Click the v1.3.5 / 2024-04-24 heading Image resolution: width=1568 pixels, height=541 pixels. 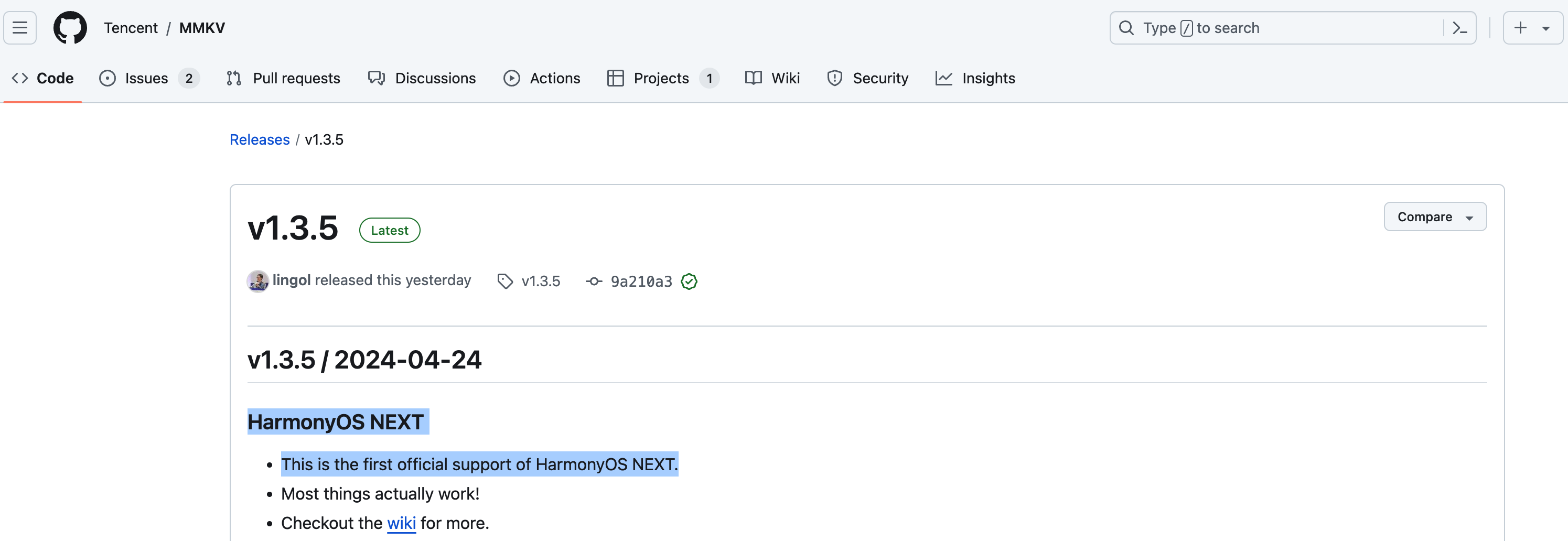pos(364,360)
